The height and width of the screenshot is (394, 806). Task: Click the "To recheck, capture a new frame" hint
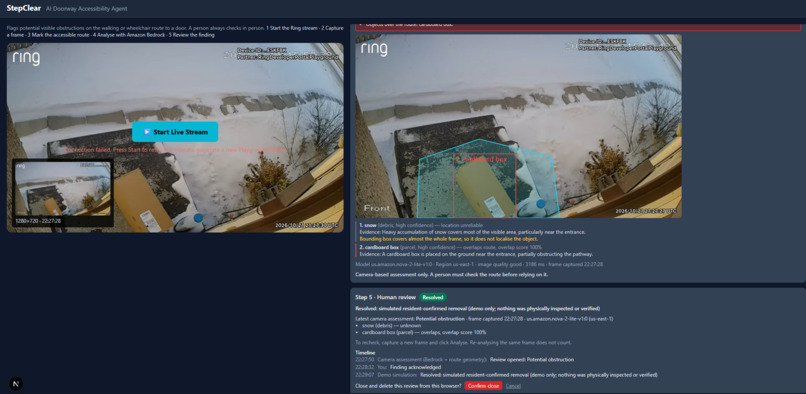pyautogui.click(x=463, y=342)
